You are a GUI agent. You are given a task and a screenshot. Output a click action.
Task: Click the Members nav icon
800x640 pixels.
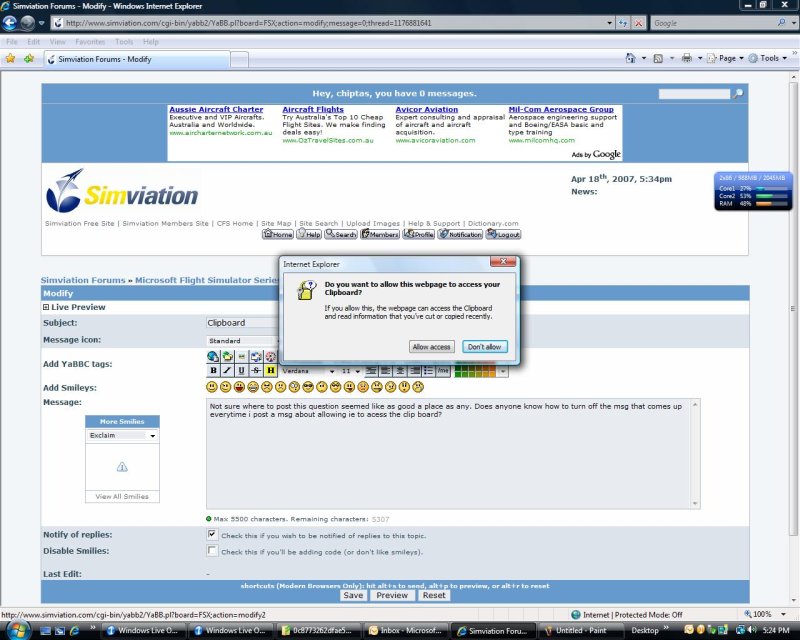click(x=380, y=234)
